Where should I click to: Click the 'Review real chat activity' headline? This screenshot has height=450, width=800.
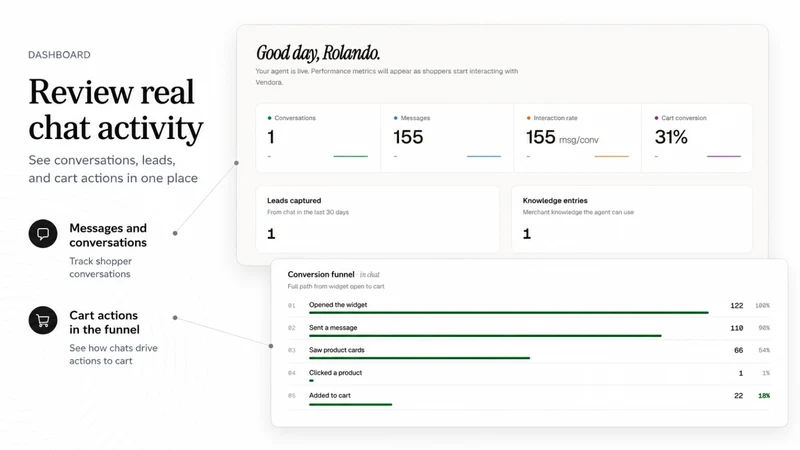(x=116, y=109)
